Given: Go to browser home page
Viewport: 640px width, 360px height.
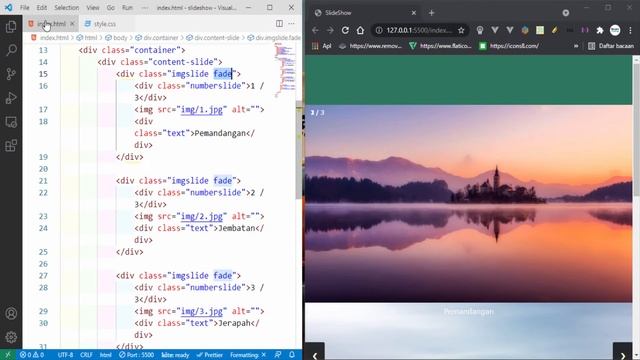Looking at the screenshot, I should pos(360,30).
